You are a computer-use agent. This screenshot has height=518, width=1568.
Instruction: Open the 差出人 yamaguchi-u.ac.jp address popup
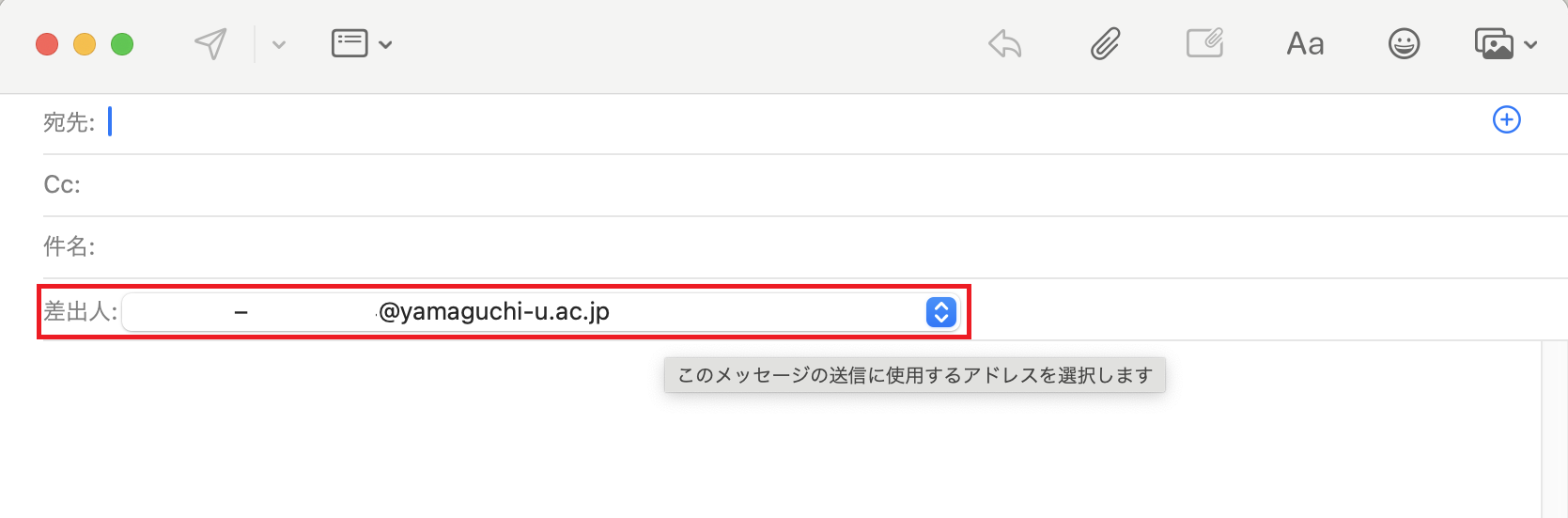[540, 312]
